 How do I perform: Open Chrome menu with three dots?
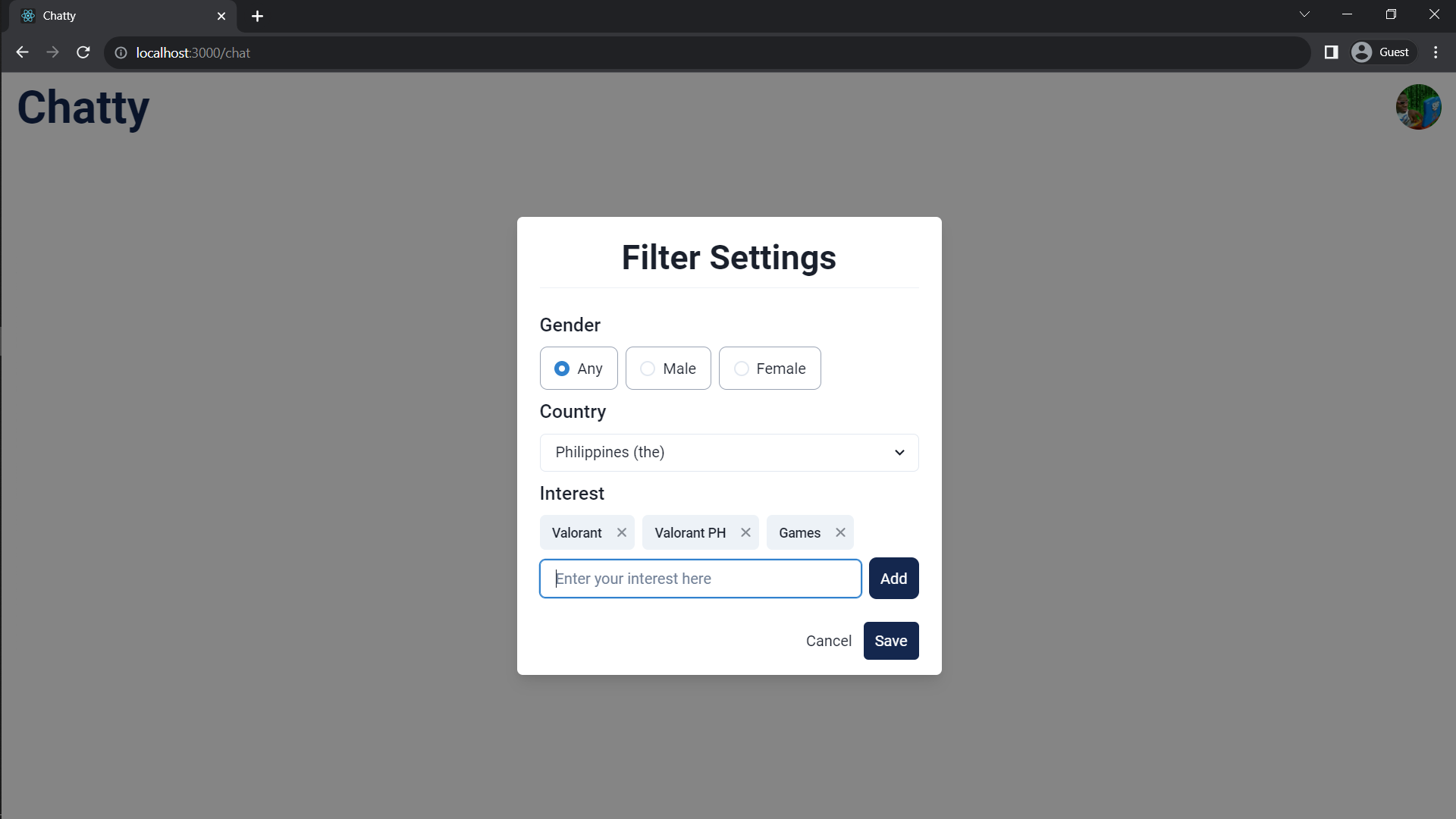click(1436, 52)
